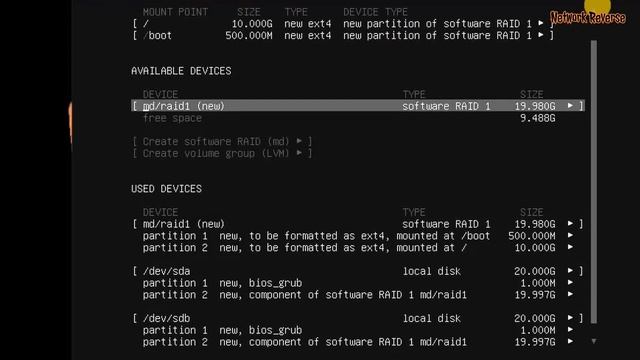
Task: Select raid partition 1 mounted at /boot
Action: (358, 236)
